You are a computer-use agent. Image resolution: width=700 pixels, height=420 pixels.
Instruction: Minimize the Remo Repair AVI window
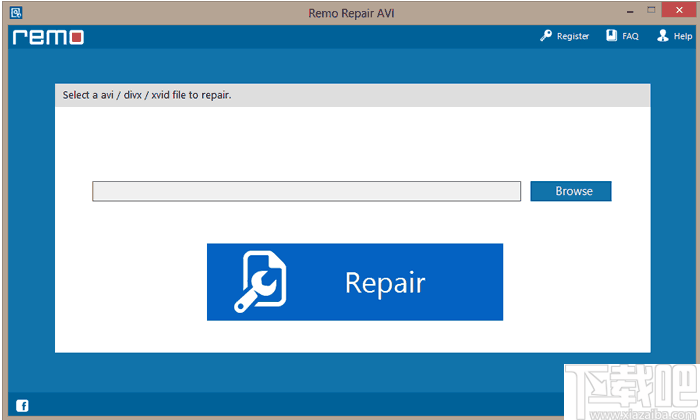[x=630, y=12]
